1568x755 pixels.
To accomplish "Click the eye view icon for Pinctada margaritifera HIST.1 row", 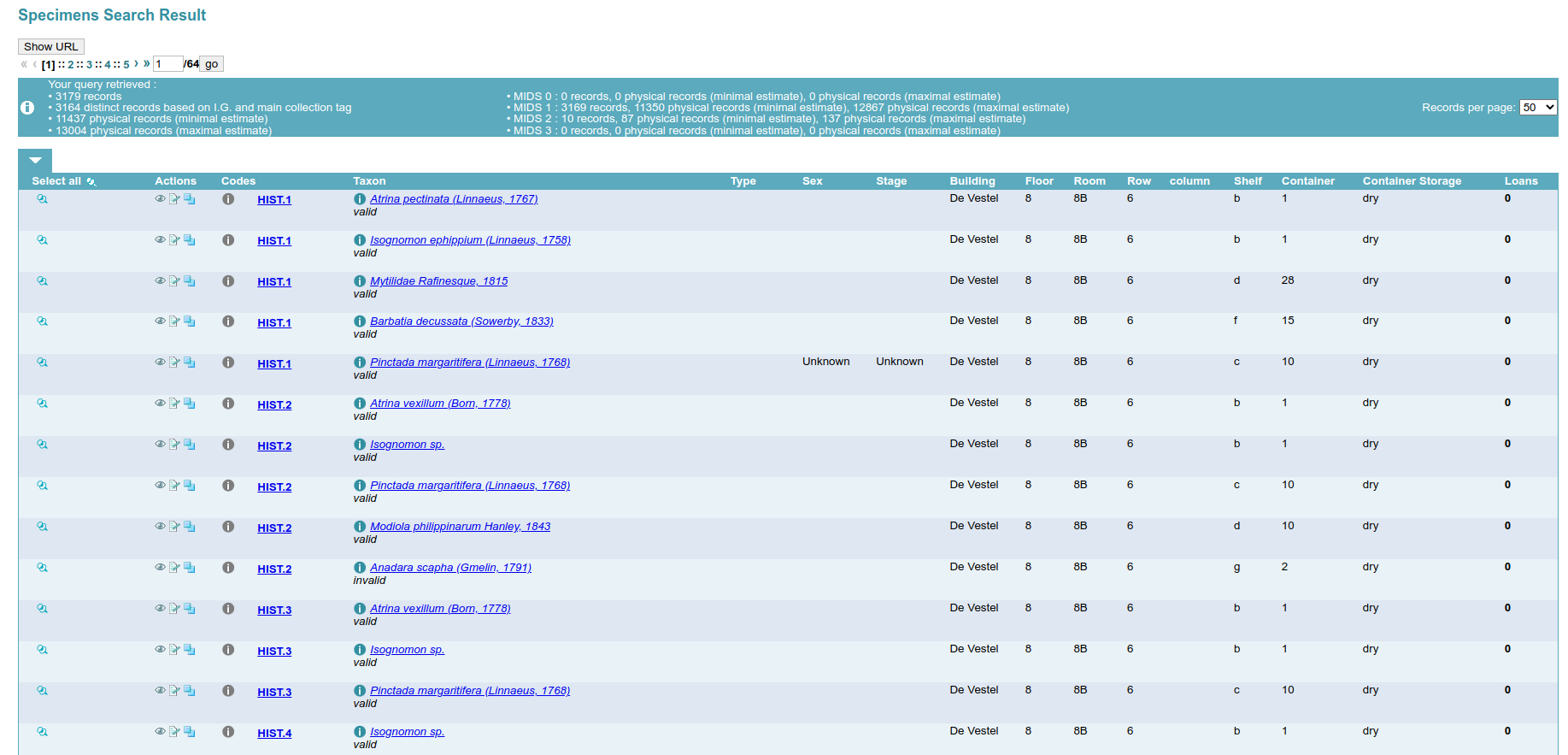I will click(x=160, y=363).
